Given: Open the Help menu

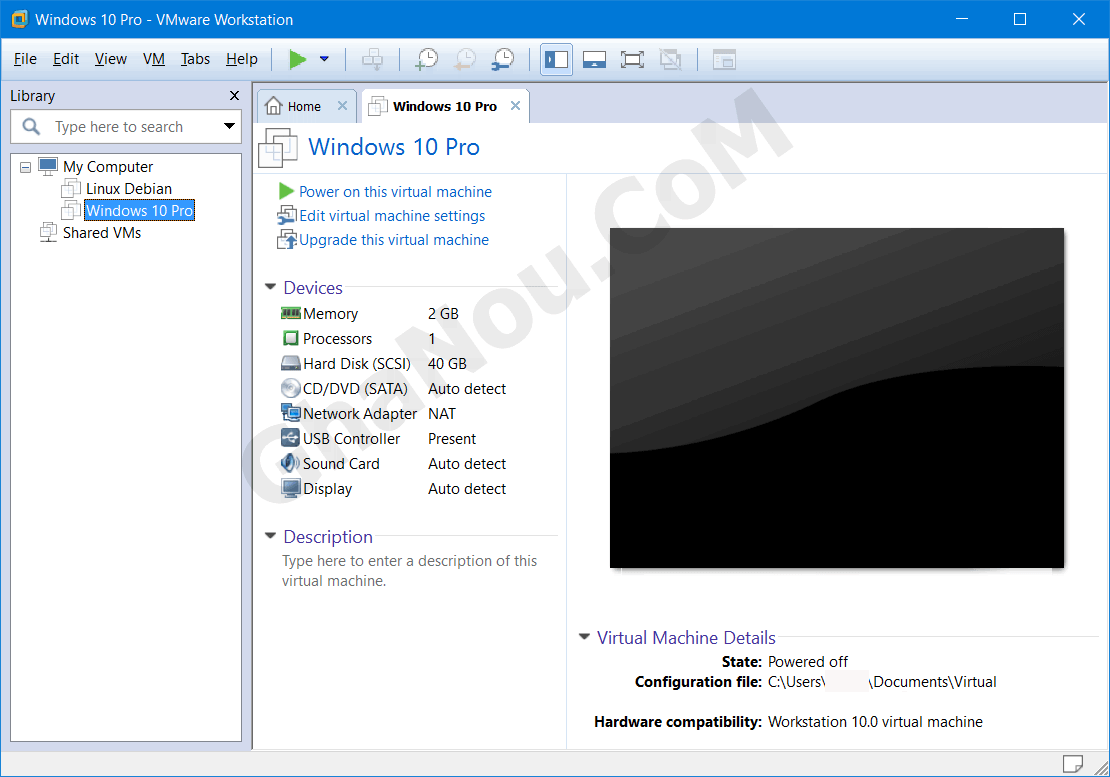Looking at the screenshot, I should coord(241,59).
